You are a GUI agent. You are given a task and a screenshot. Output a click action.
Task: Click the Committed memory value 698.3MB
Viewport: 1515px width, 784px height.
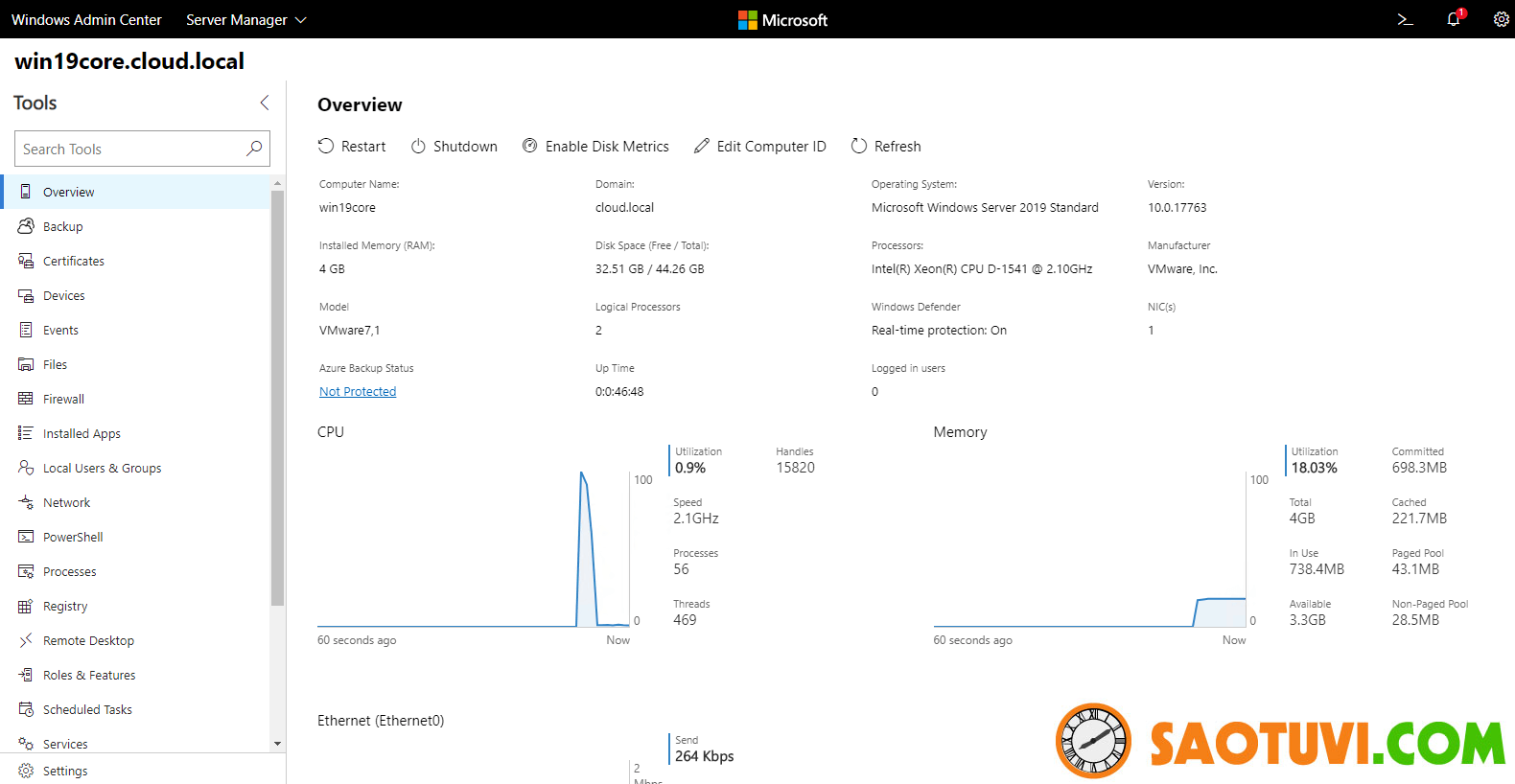coord(1419,468)
